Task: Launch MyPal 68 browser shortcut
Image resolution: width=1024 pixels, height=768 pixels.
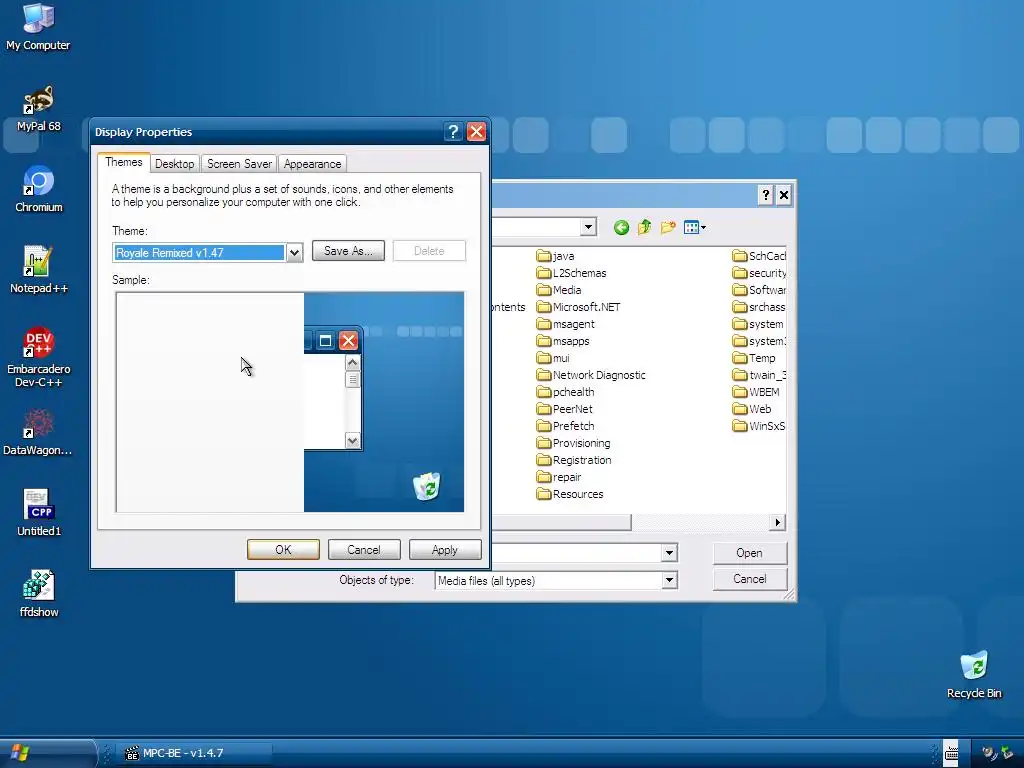Action: (x=38, y=108)
